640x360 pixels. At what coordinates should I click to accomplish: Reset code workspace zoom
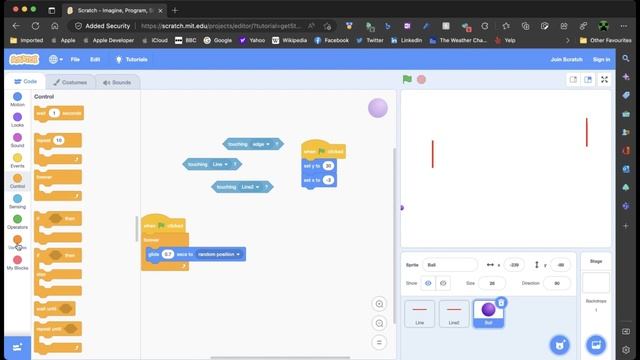coord(379,342)
